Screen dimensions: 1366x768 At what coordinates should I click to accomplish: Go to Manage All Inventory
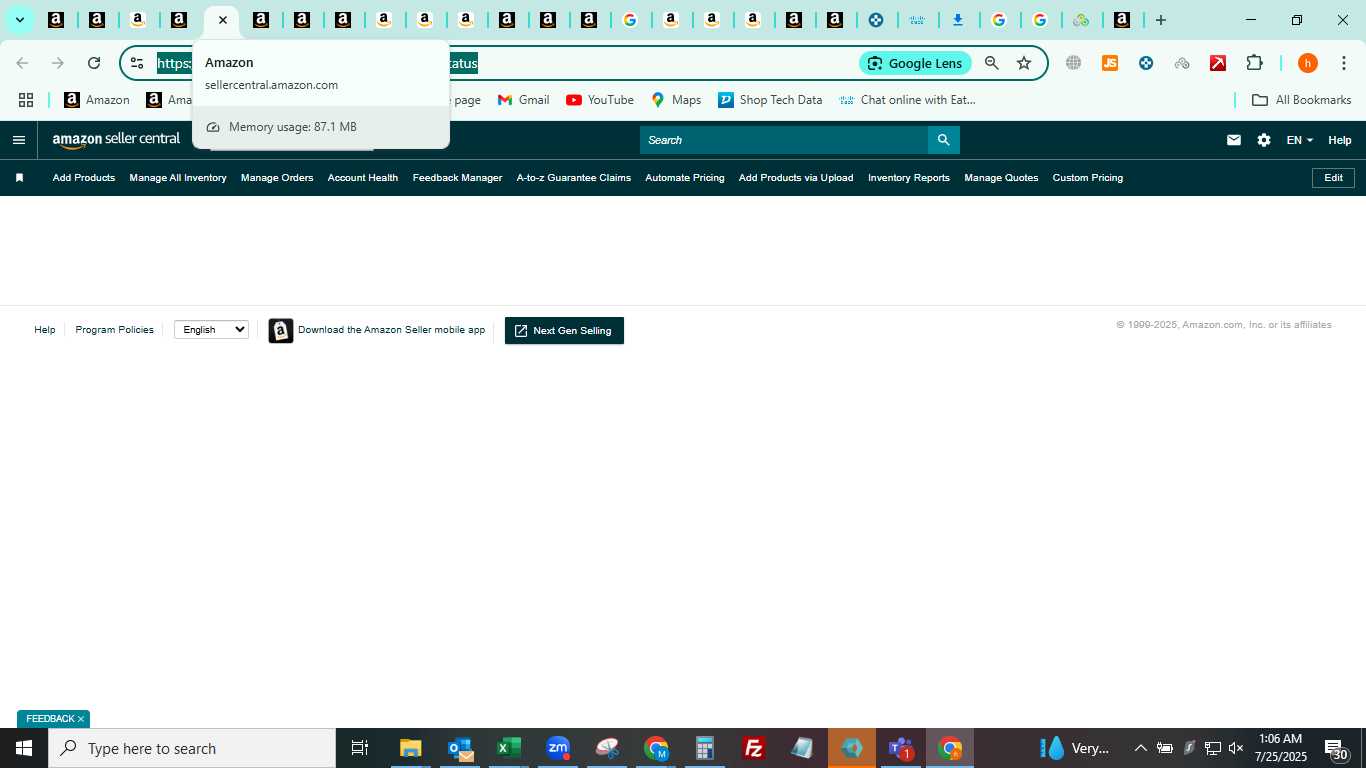pos(178,178)
